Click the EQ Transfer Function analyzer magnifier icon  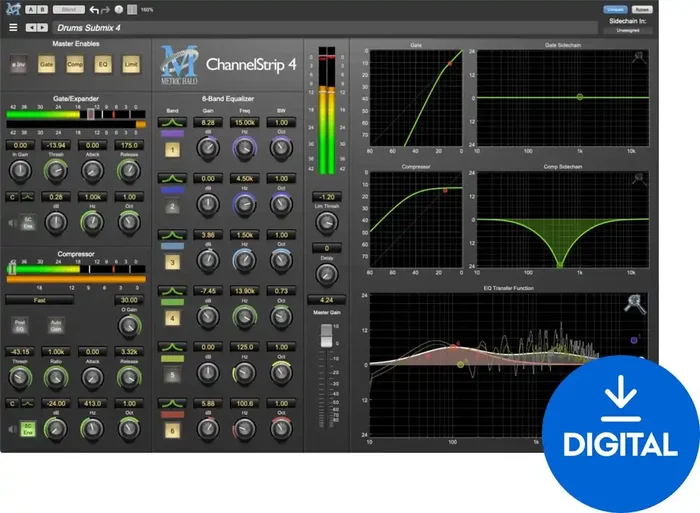pyautogui.click(x=635, y=304)
